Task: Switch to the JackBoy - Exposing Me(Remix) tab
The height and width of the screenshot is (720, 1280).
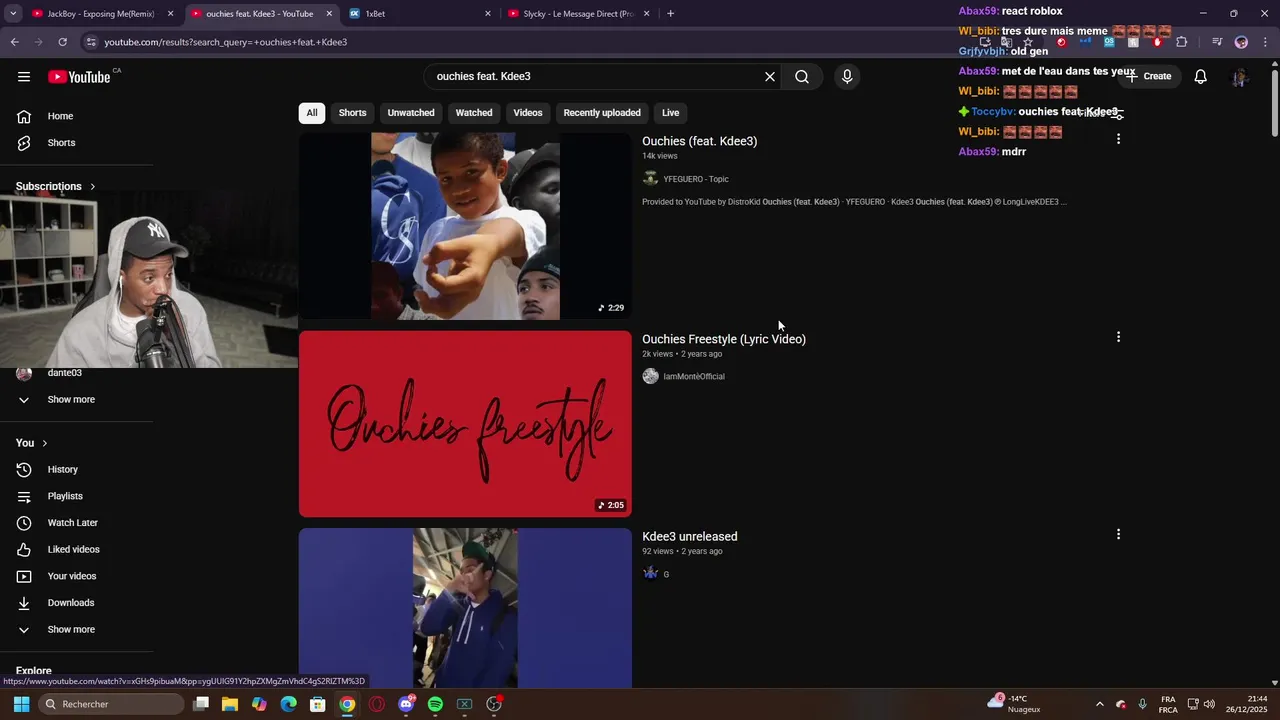Action: (102, 14)
